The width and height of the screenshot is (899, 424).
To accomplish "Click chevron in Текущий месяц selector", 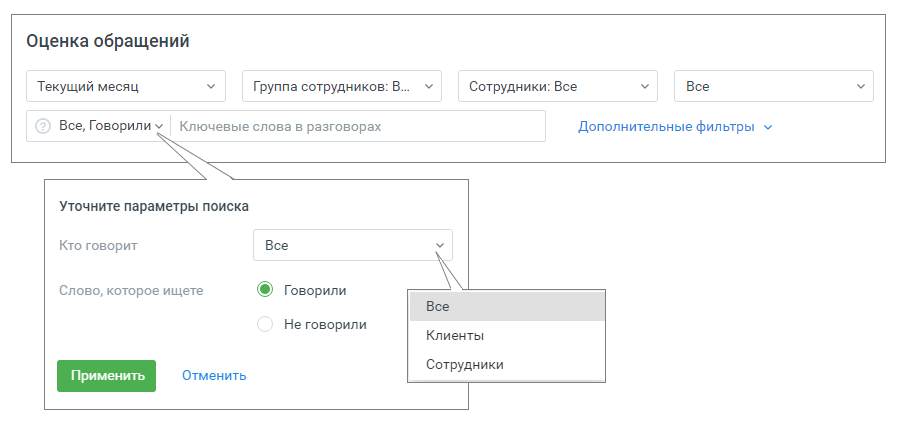I will (211, 87).
